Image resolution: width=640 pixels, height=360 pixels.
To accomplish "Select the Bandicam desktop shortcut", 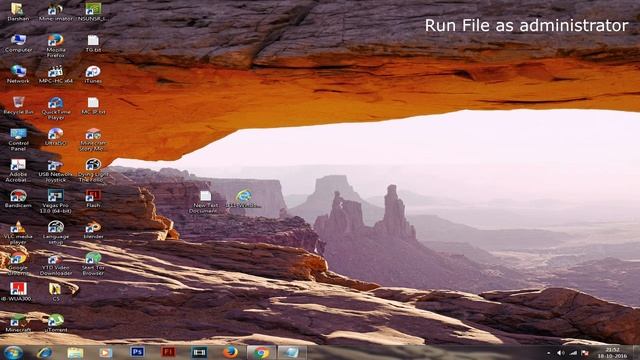I will click(x=18, y=199).
